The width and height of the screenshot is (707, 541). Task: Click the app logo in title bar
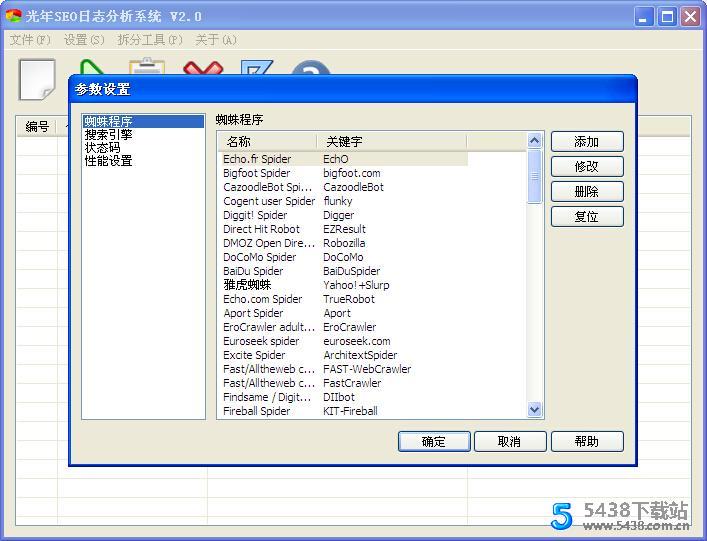(x=14, y=16)
